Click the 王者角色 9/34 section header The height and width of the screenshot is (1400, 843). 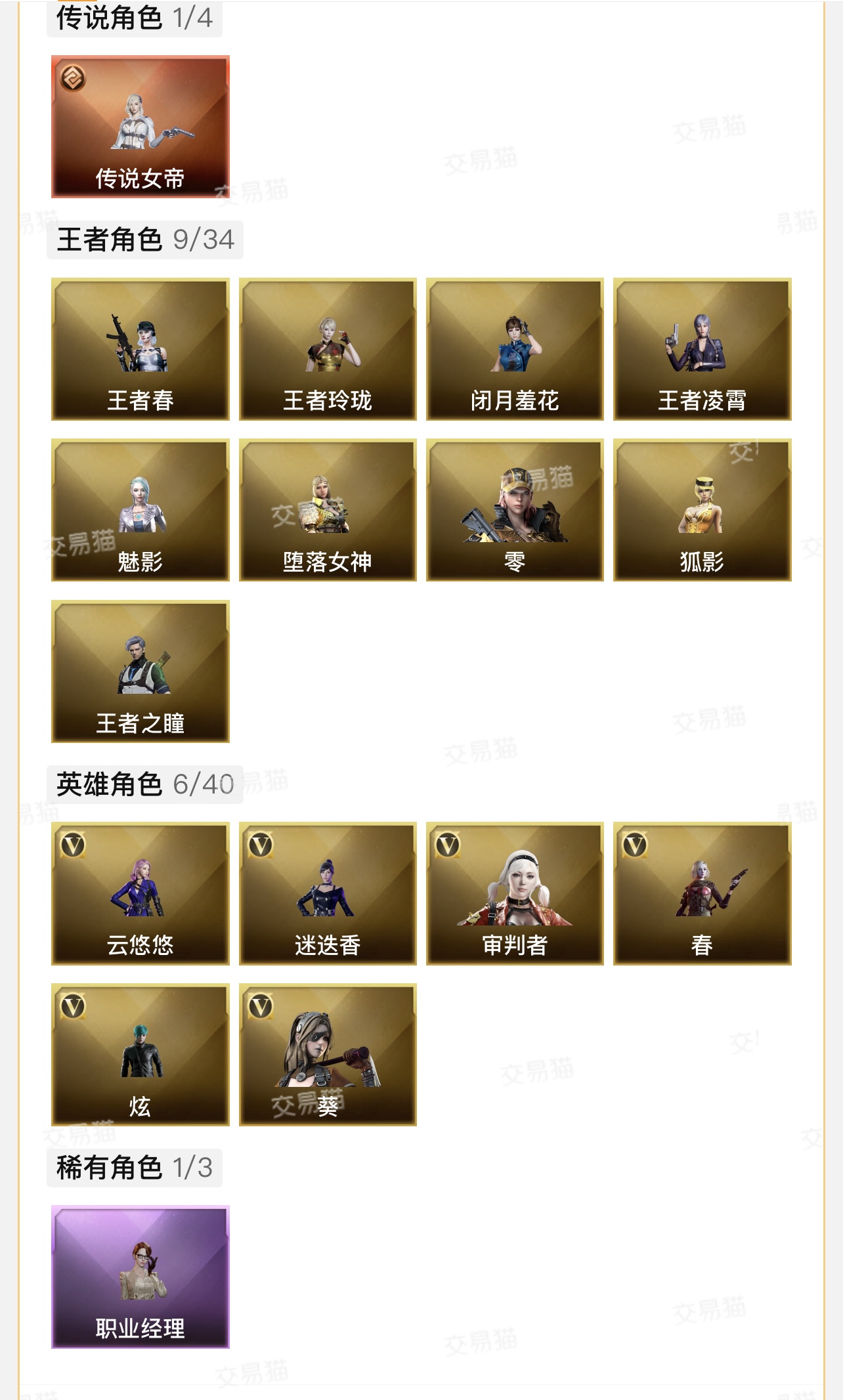(x=145, y=240)
